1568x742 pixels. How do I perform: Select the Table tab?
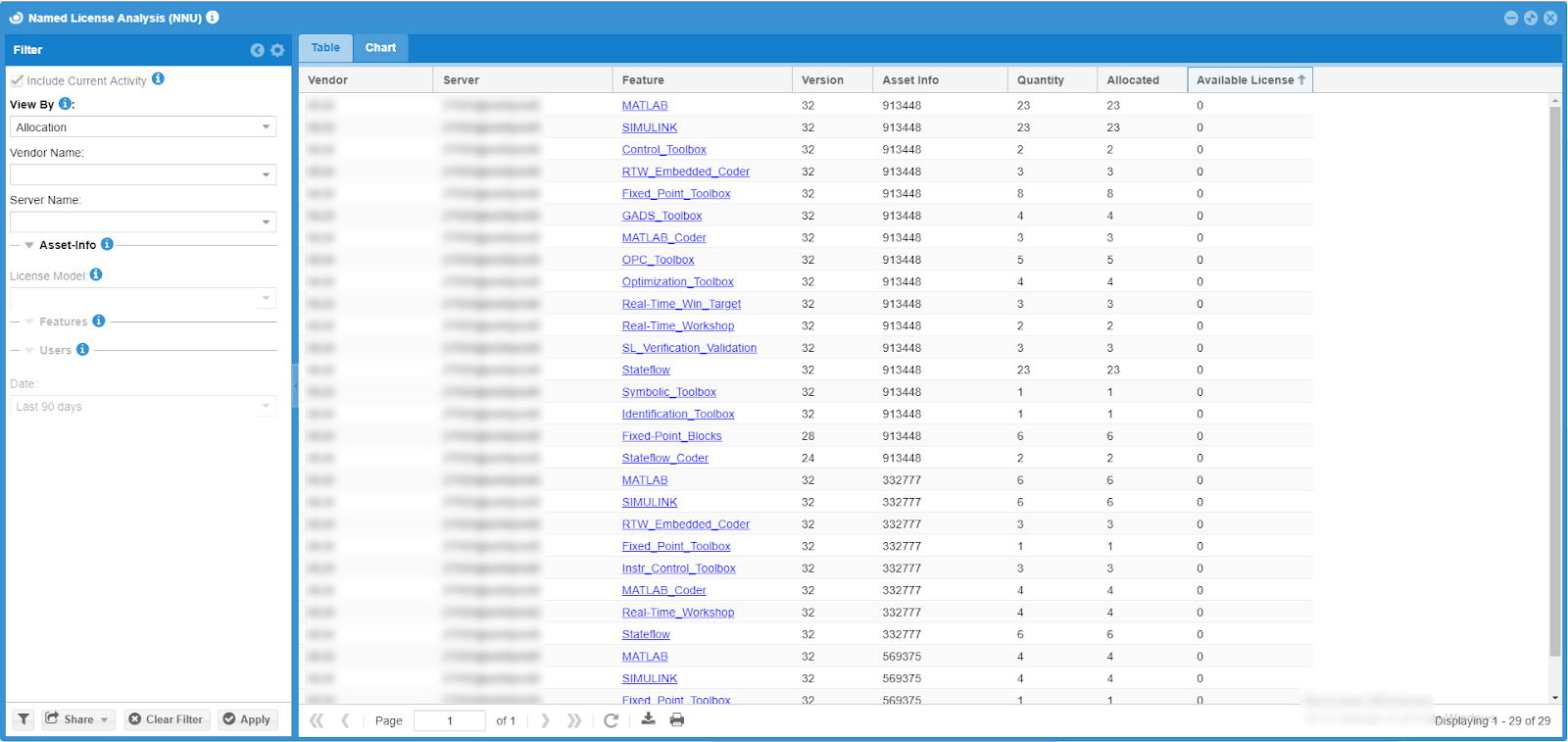coord(325,48)
